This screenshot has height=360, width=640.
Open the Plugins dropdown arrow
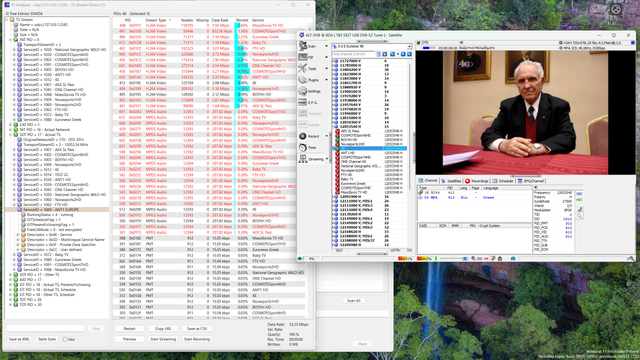coord(327,80)
